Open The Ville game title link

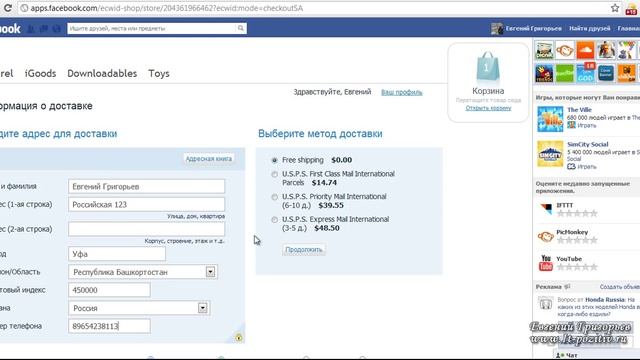tap(579, 110)
